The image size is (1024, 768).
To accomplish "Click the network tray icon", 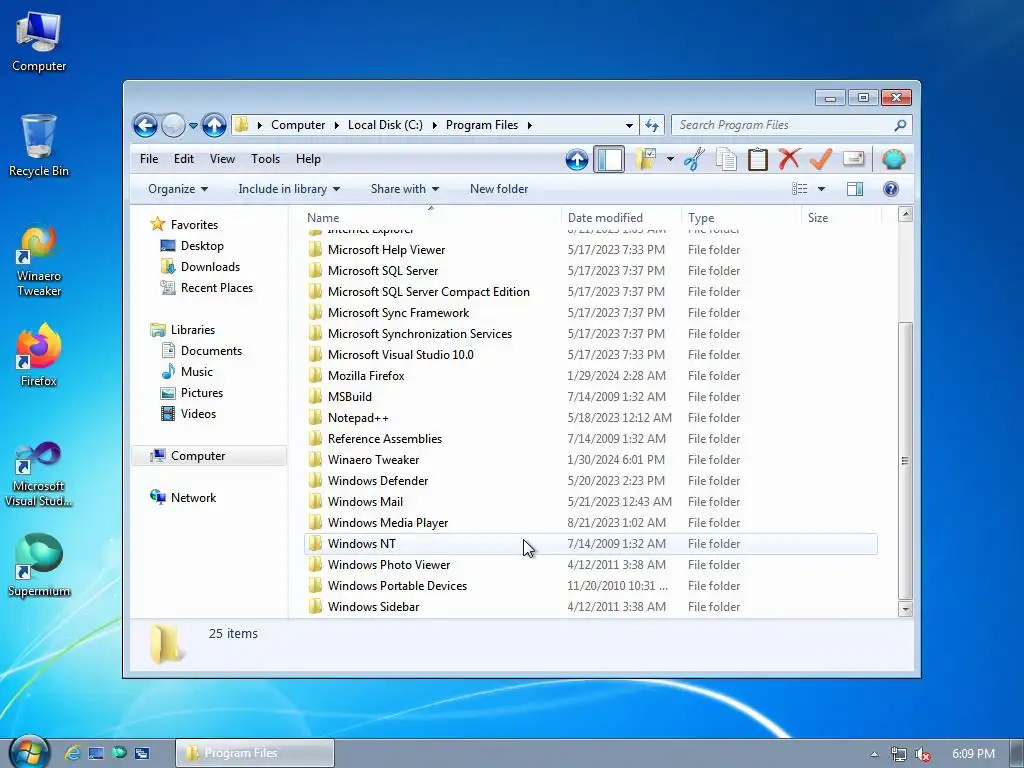I will point(899,754).
